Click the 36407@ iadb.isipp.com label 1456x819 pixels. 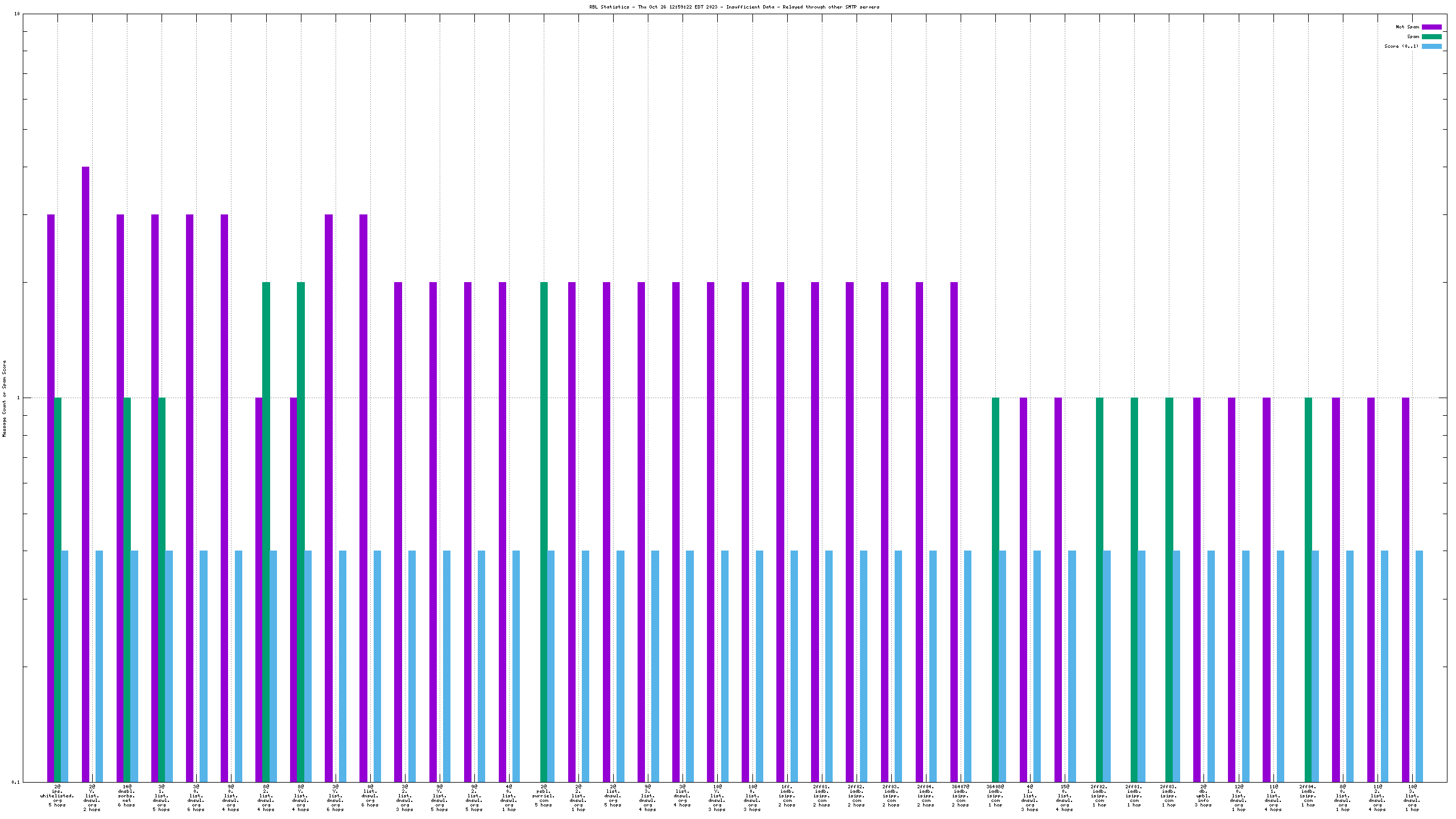point(961,796)
